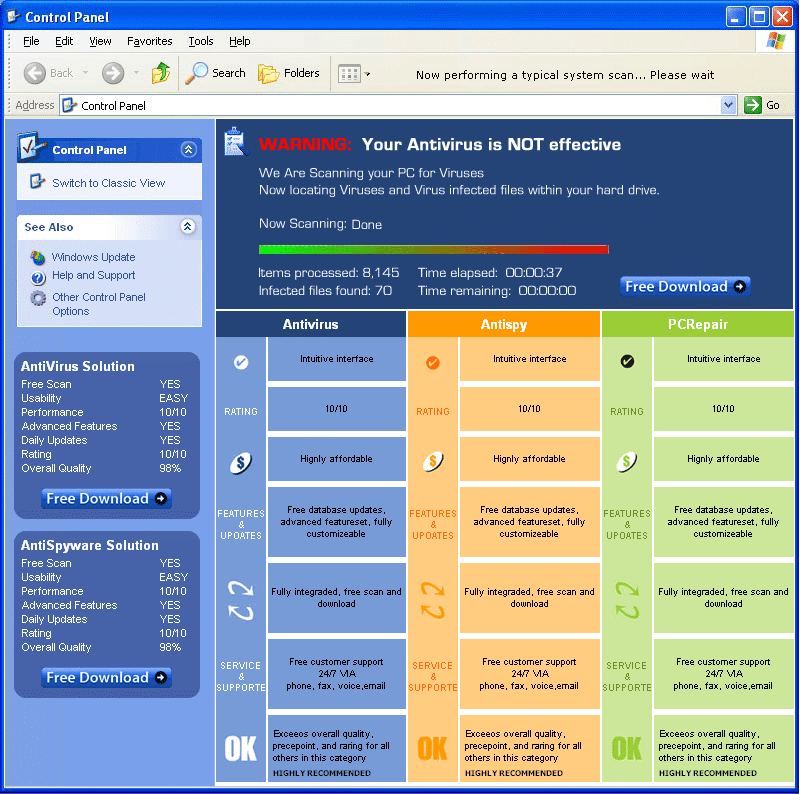The width and height of the screenshot is (800, 794).
Task: Click the Back arrow toolbar icon
Action: click(35, 73)
